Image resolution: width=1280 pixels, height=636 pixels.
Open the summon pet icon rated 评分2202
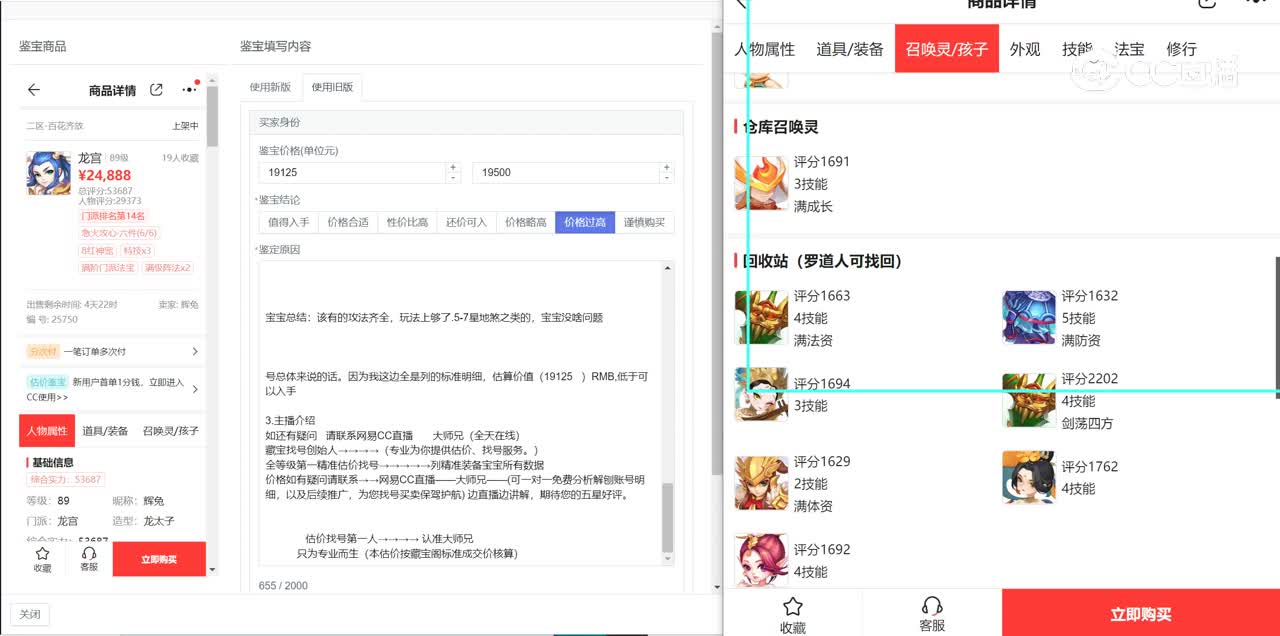click(x=1028, y=400)
